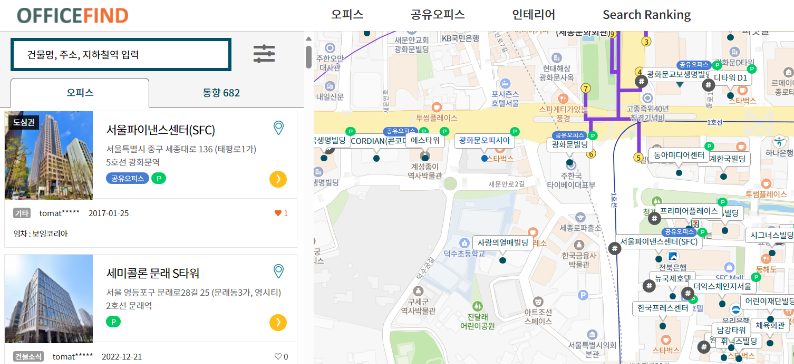Click the hash marker beside 프리미어플레이스
This screenshot has width=794, height=364.
point(654,219)
